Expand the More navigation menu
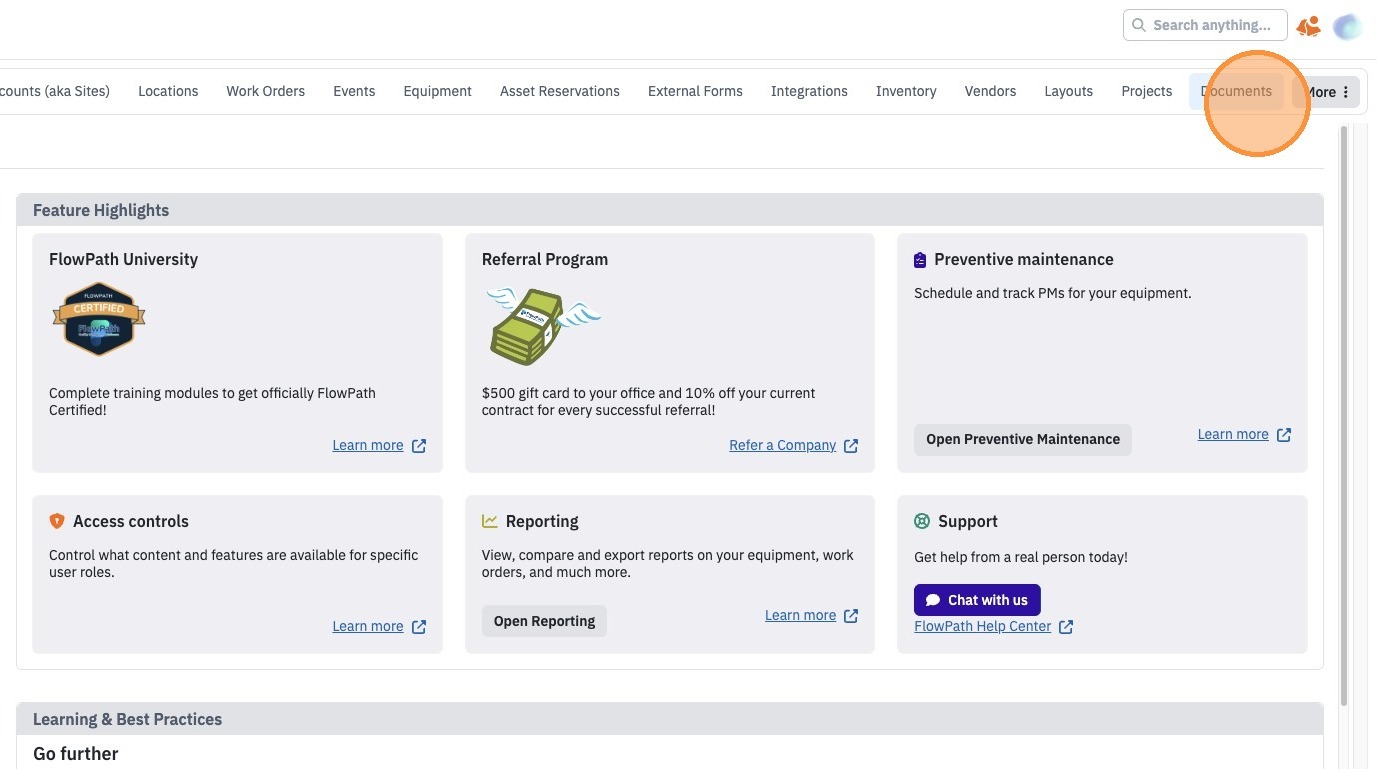This screenshot has height=769, width=1377. [1326, 92]
